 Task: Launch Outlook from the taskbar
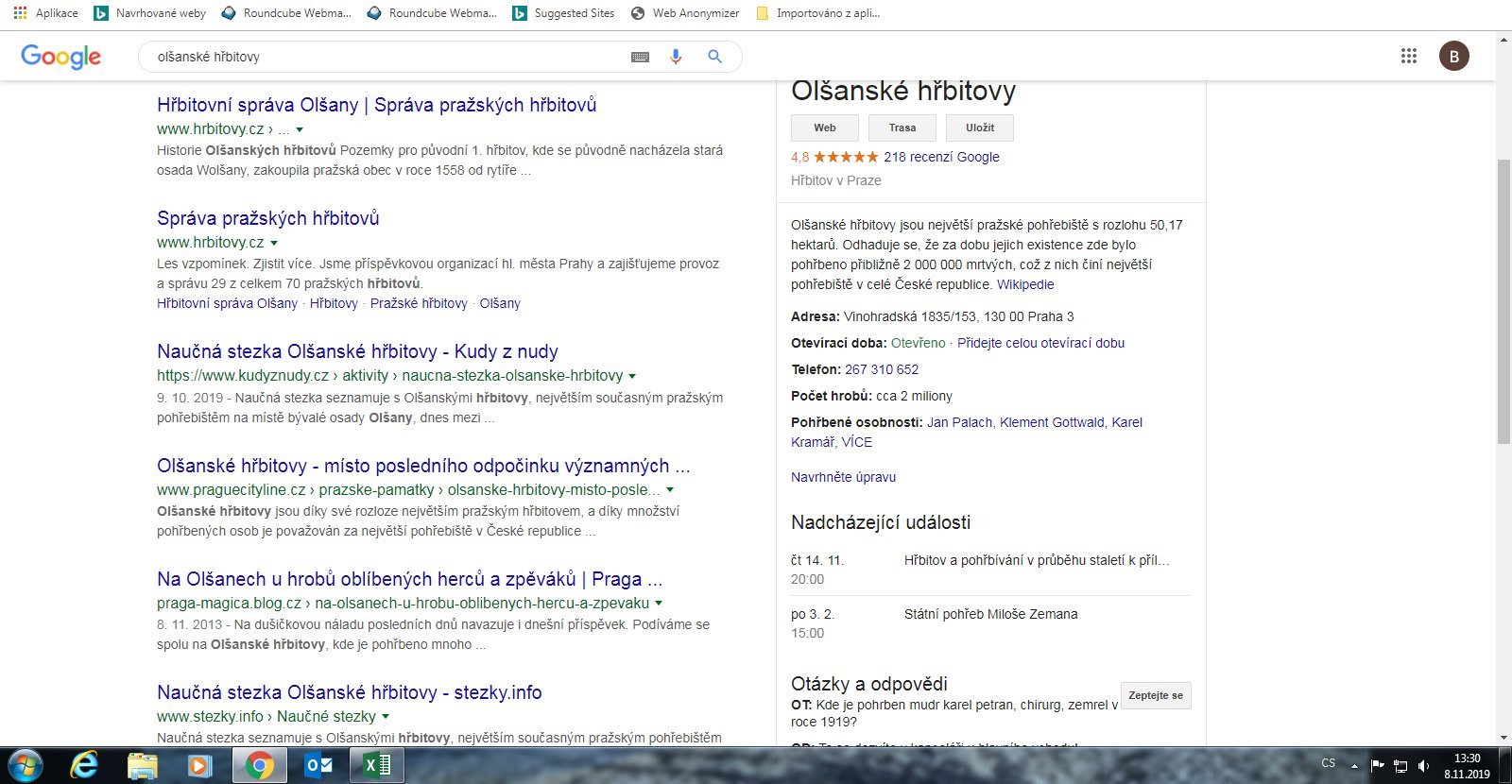[x=318, y=765]
